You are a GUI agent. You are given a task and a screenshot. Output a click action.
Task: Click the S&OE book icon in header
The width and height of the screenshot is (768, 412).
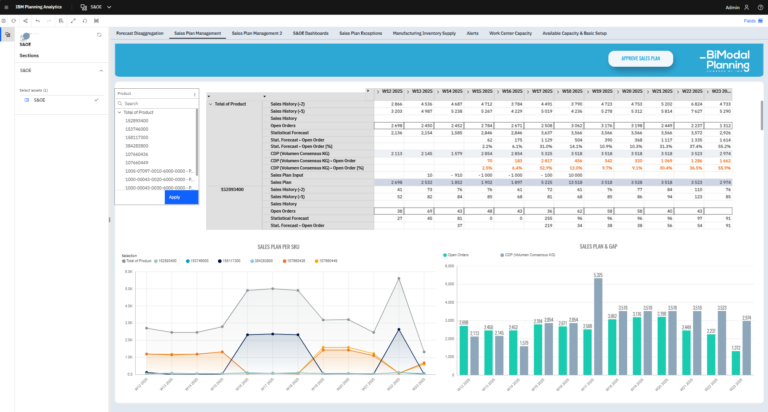point(84,7)
